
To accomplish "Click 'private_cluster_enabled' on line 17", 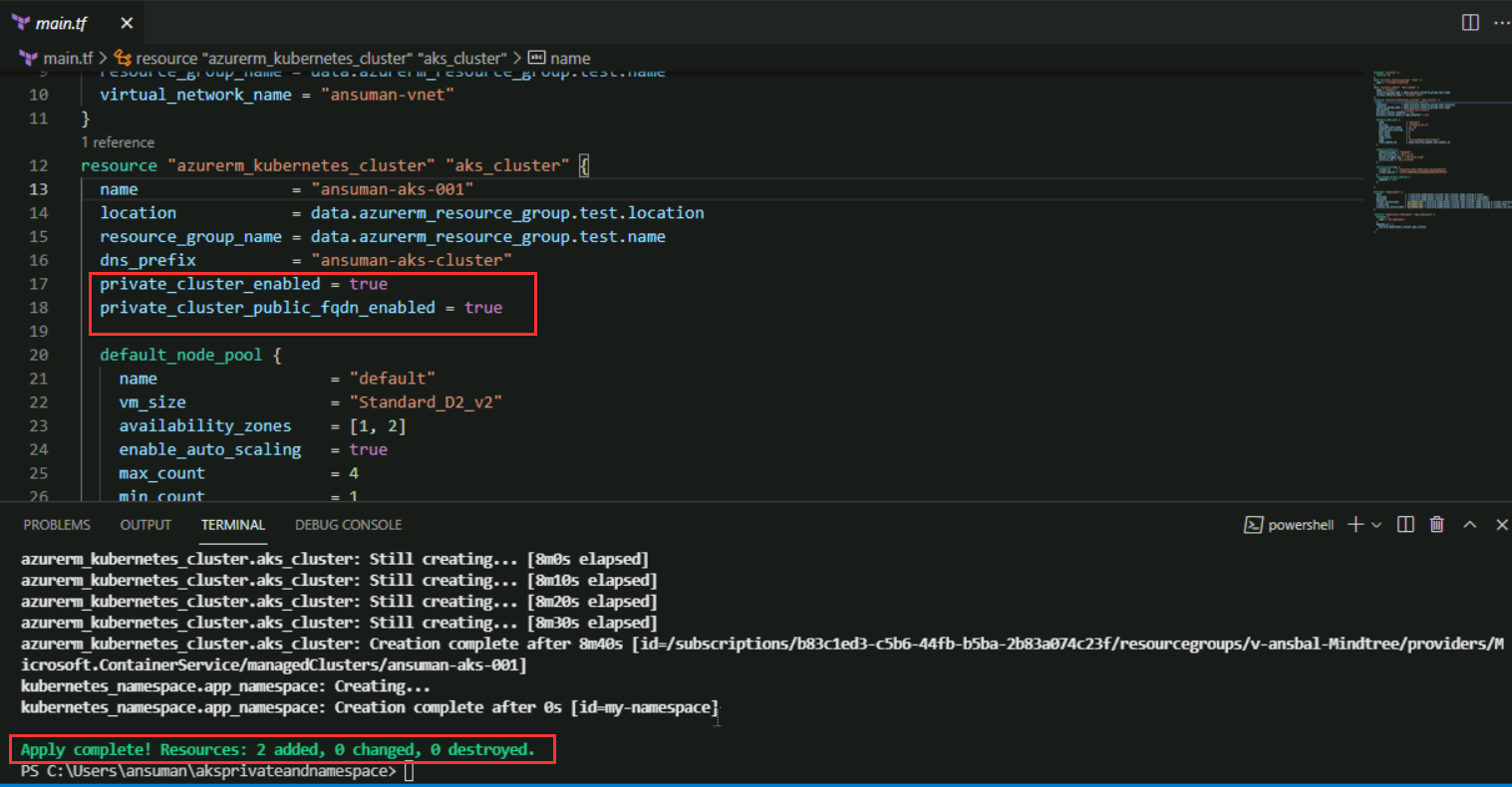I will click(210, 284).
